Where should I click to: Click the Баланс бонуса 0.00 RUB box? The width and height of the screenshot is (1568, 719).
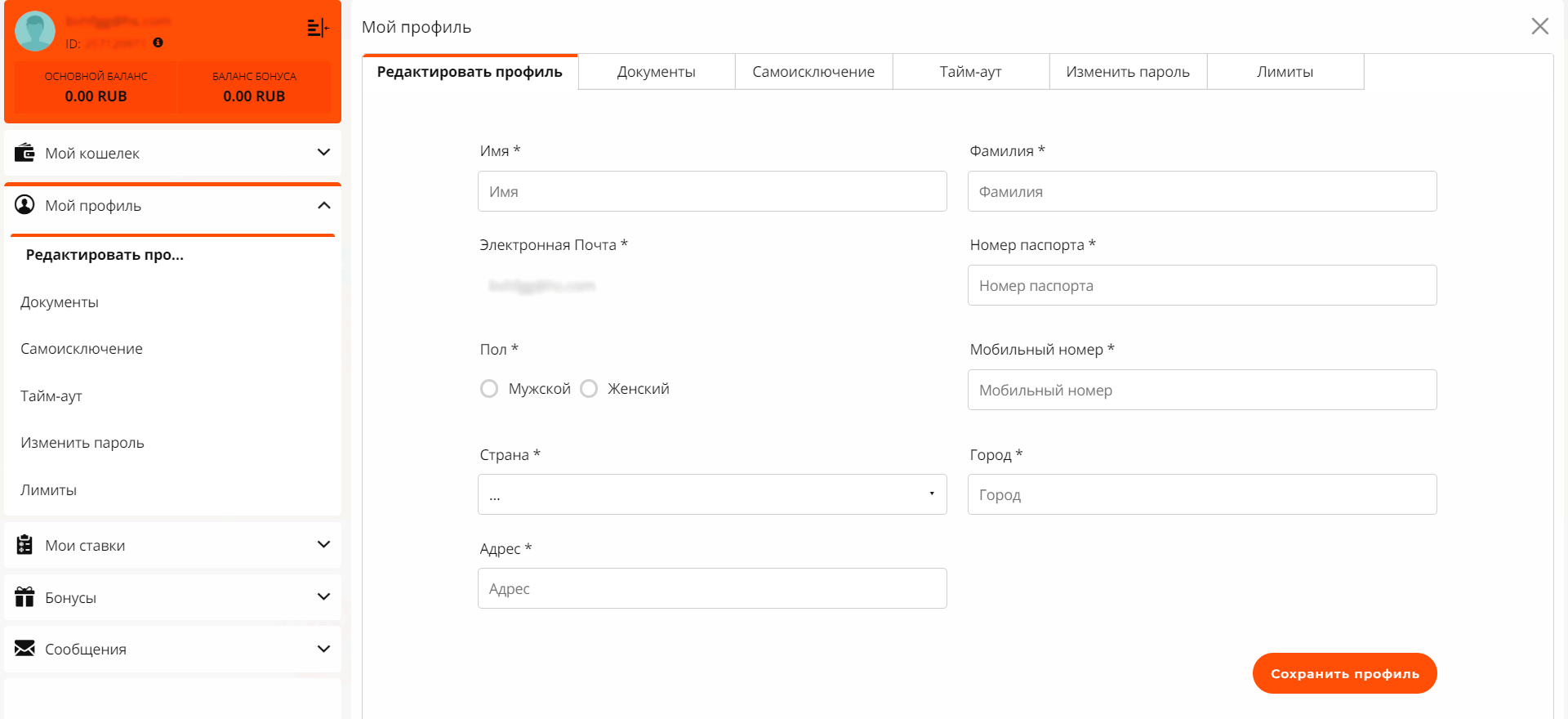tap(254, 87)
